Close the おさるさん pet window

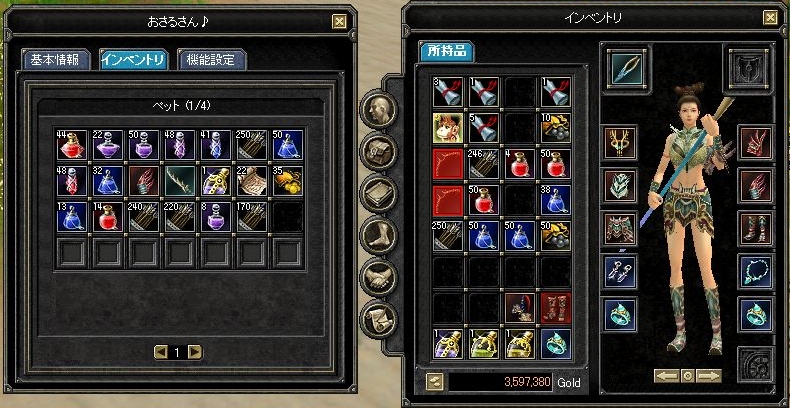339,21
